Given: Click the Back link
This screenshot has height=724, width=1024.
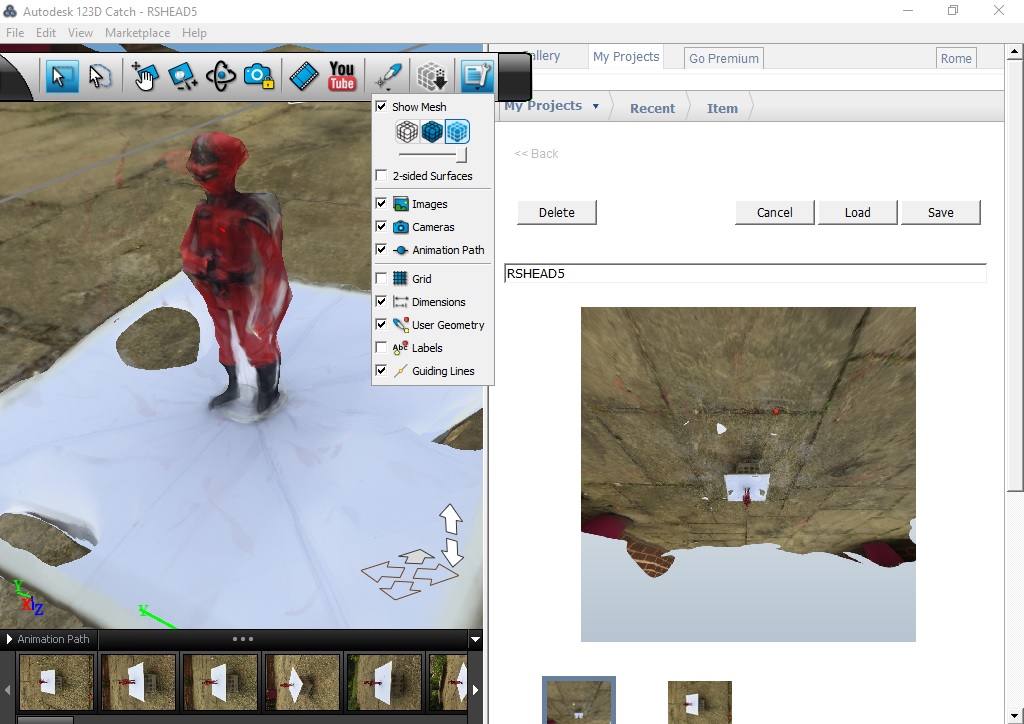Looking at the screenshot, I should pos(536,153).
